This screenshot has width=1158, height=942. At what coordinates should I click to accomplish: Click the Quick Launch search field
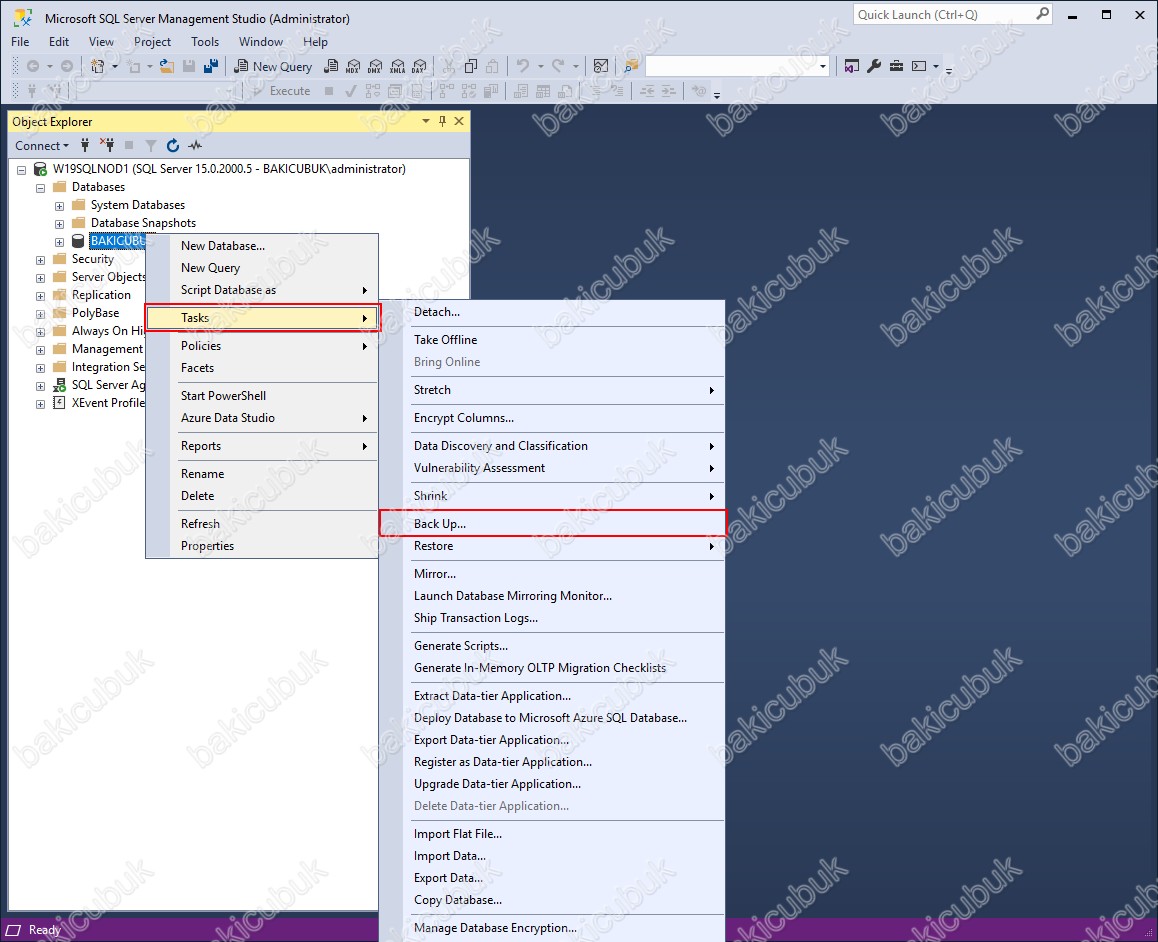[x=944, y=14]
